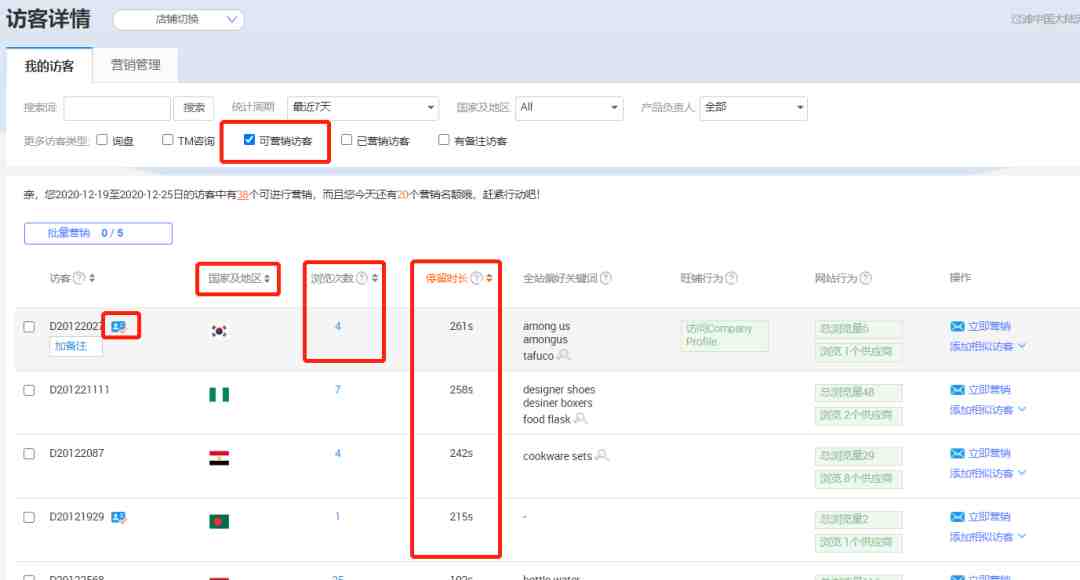This screenshot has width=1080, height=580.
Task: Toggle the 已营销访客 checkbox
Action: [346, 140]
